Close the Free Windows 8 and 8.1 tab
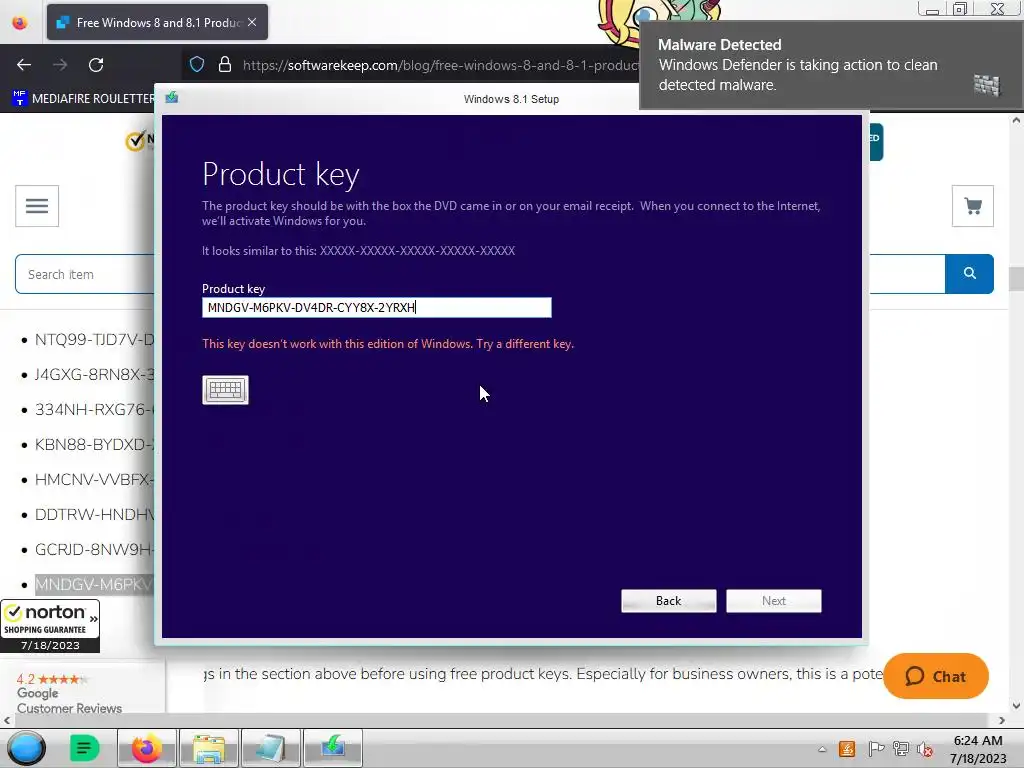The width and height of the screenshot is (1024, 768). [252, 22]
